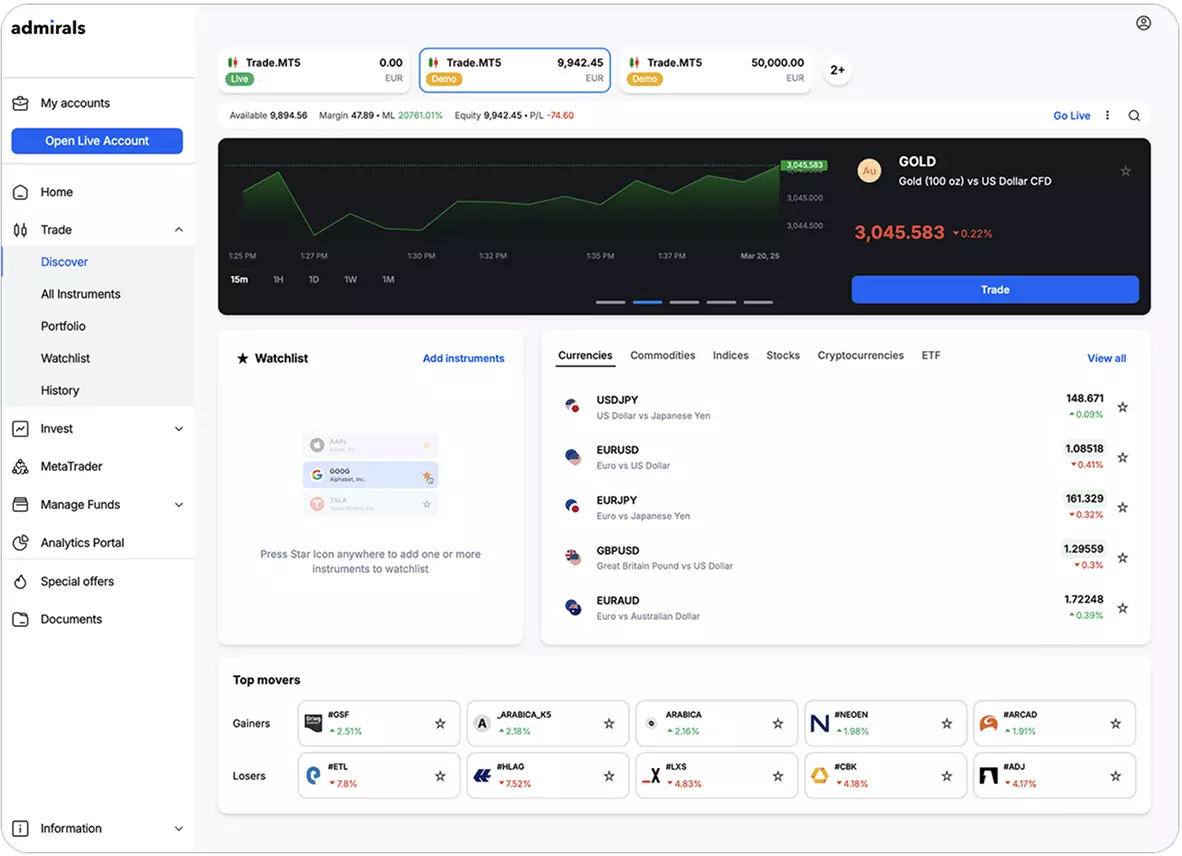Open Documents from the sidebar

click(x=71, y=620)
